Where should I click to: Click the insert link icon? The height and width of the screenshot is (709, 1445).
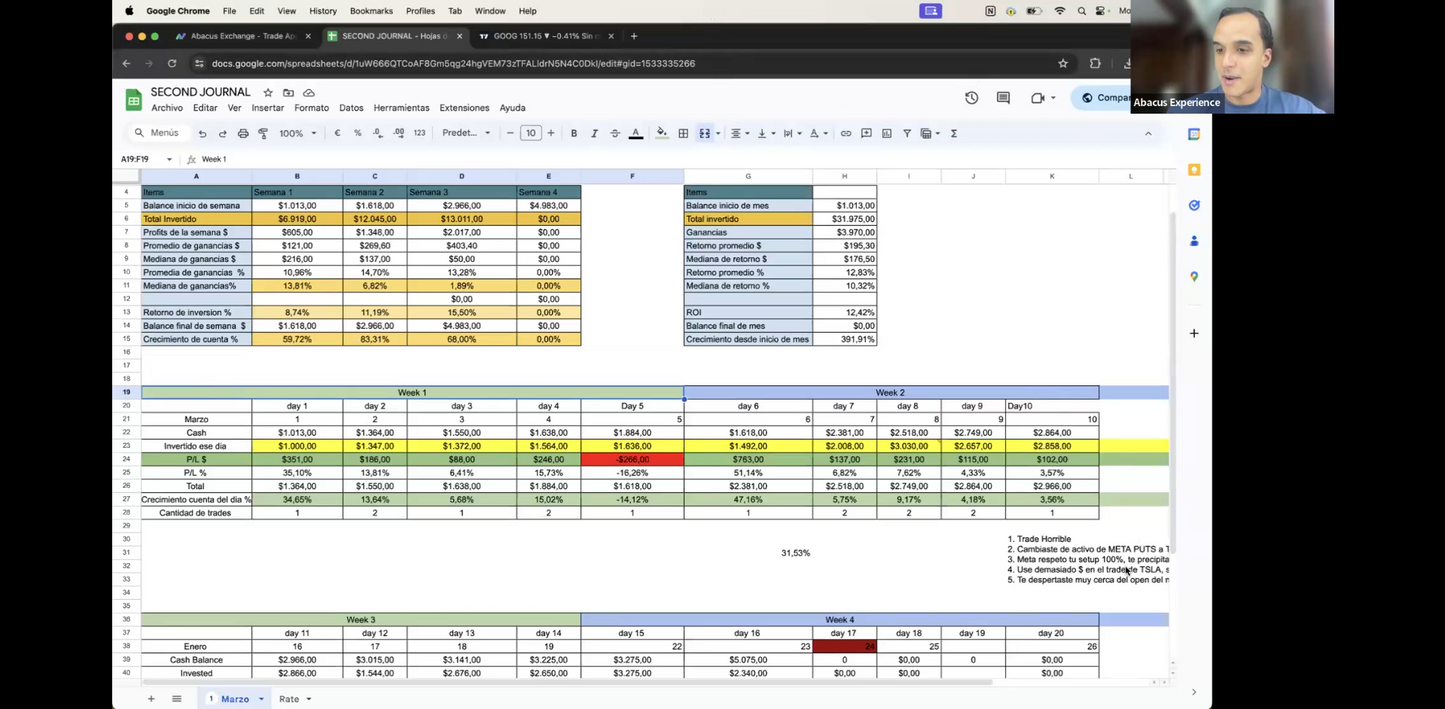pos(846,133)
